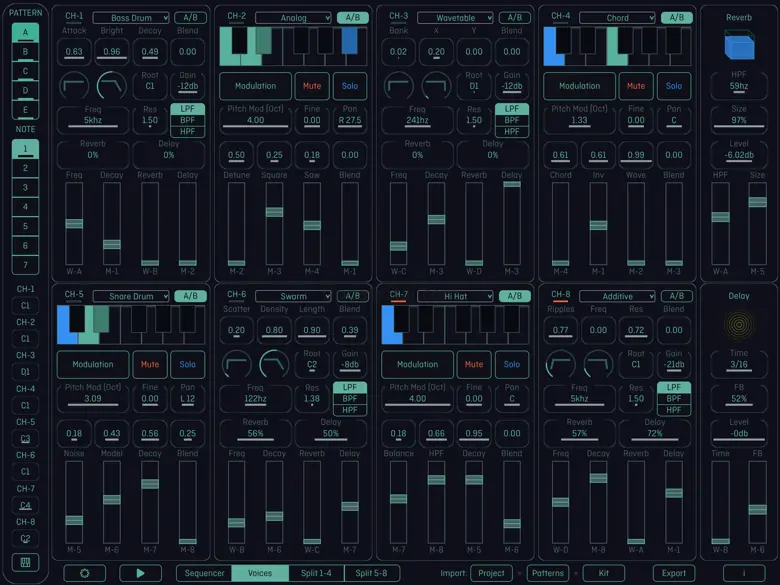Click CH-6 Gain -8db value
Screen dimensions: 780x585
350,364
